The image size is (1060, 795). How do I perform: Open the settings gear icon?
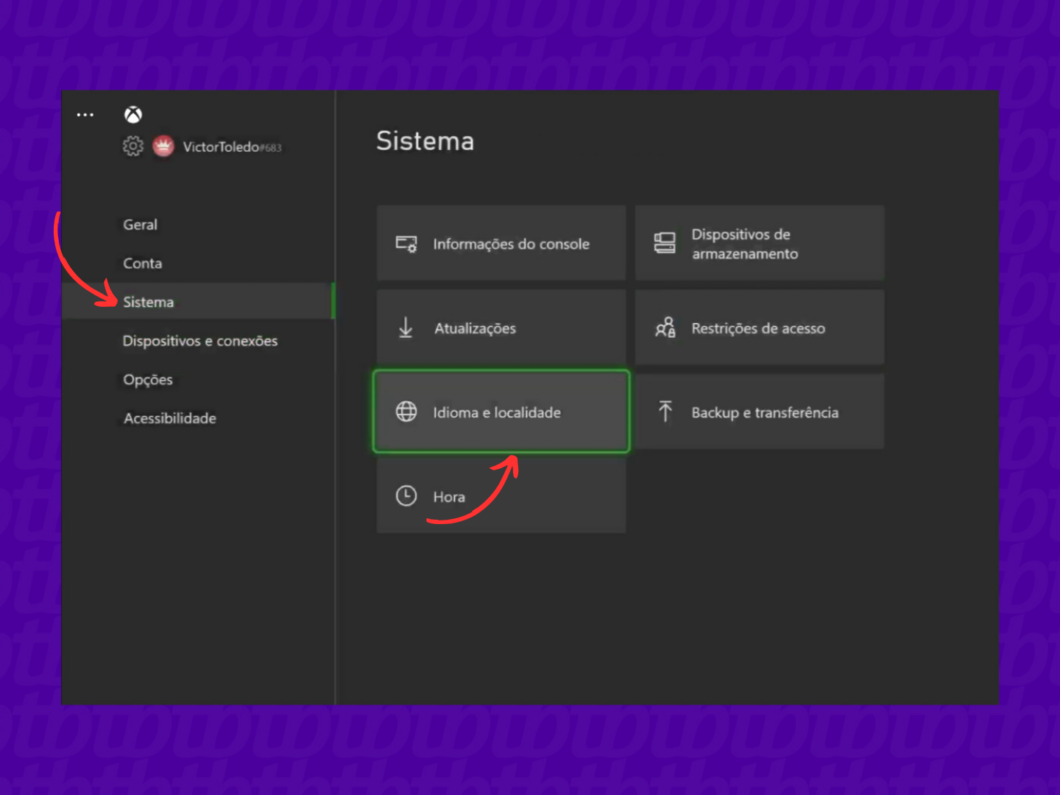pos(133,147)
